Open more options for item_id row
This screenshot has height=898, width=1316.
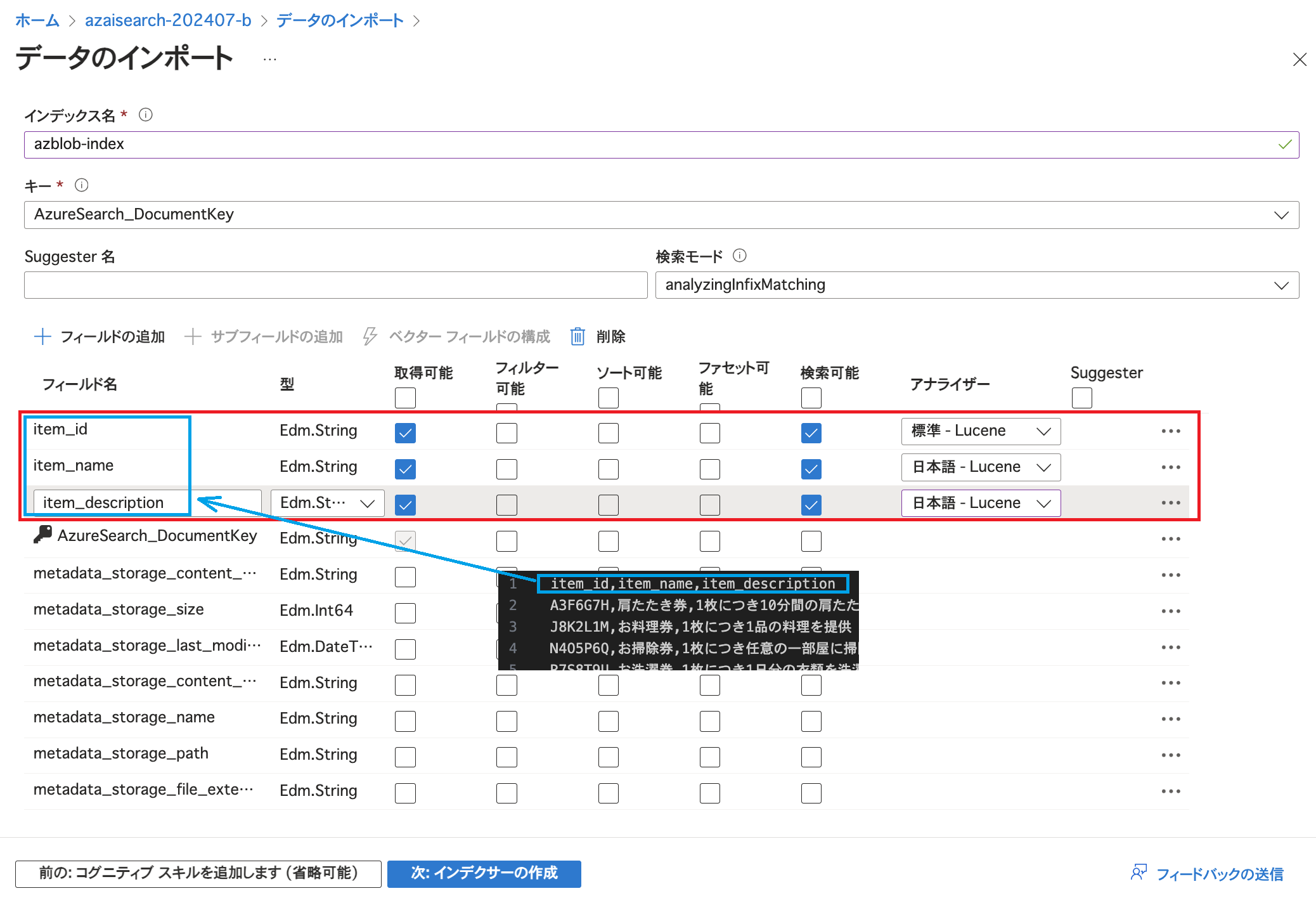1171,431
